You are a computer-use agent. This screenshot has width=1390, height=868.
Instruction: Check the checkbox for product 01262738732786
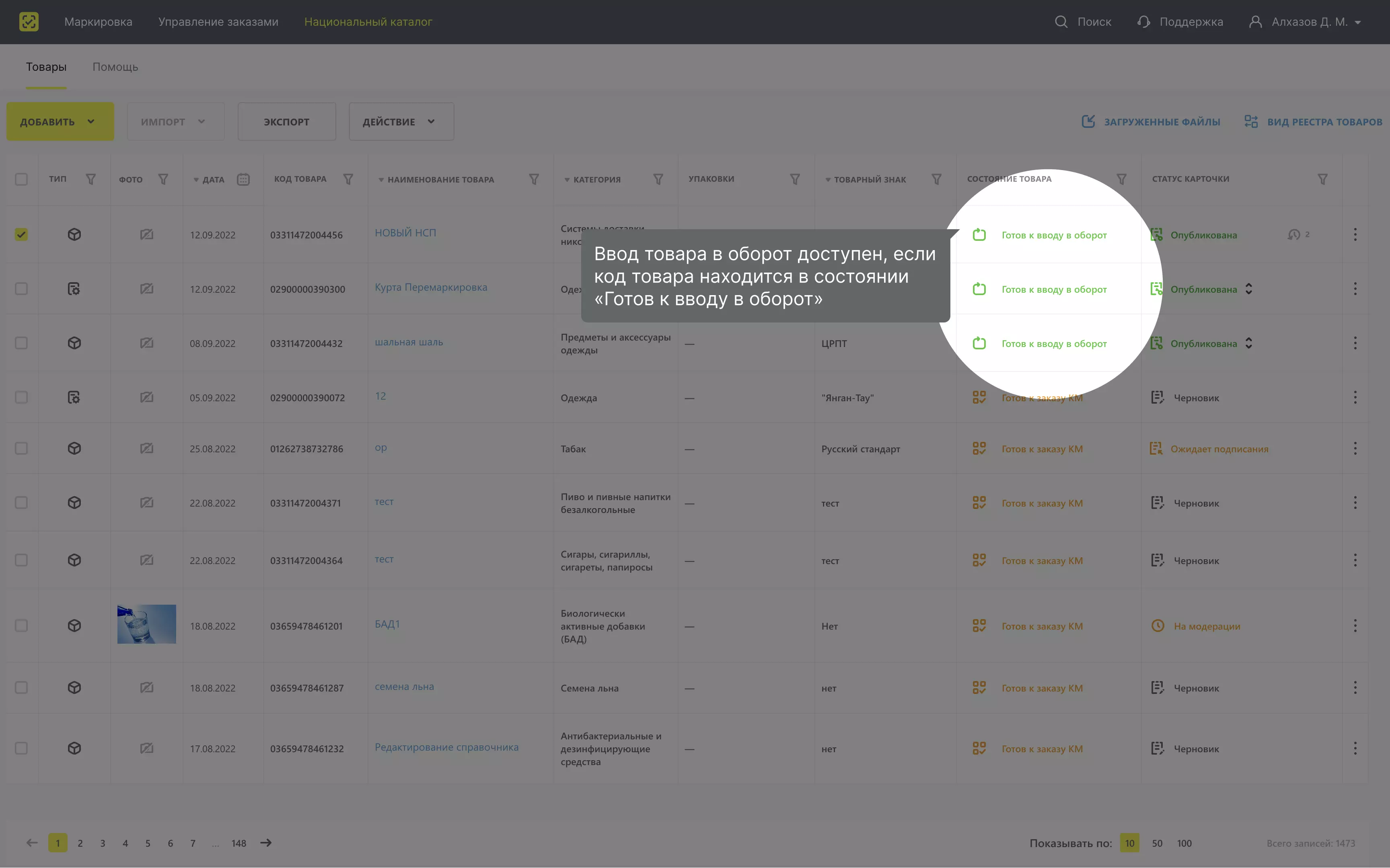(x=21, y=448)
